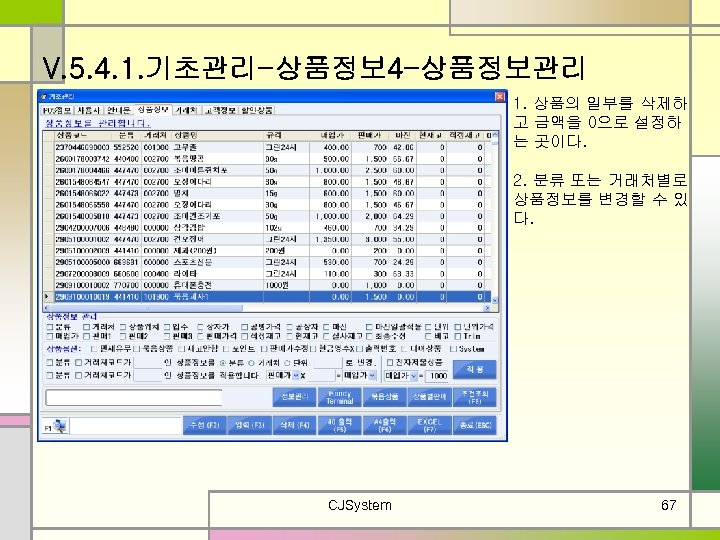The width and height of the screenshot is (720, 540).
Task: Click the field showing 1000
Action: pyautogui.click(x=436, y=376)
